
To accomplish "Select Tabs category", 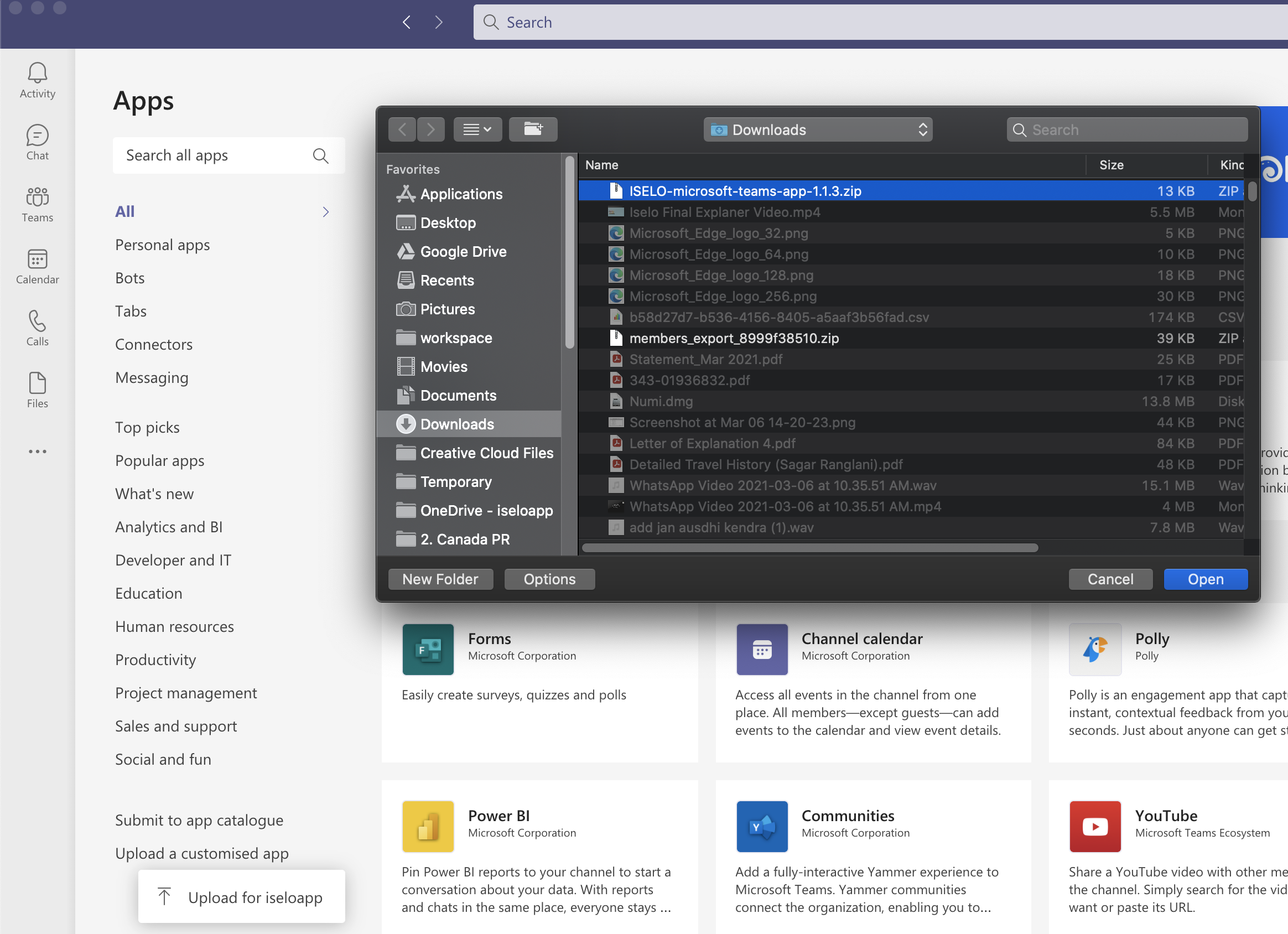I will point(131,312).
